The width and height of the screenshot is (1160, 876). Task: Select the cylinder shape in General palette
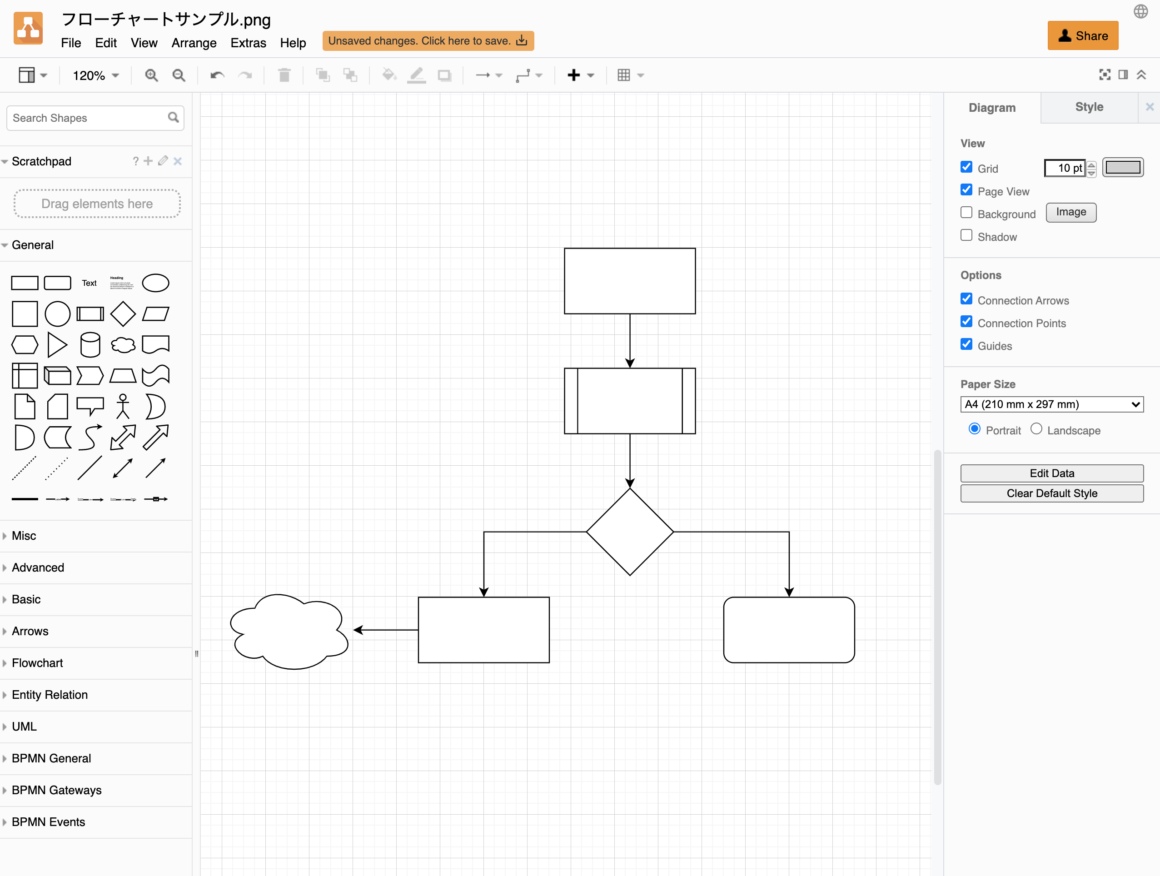point(90,345)
